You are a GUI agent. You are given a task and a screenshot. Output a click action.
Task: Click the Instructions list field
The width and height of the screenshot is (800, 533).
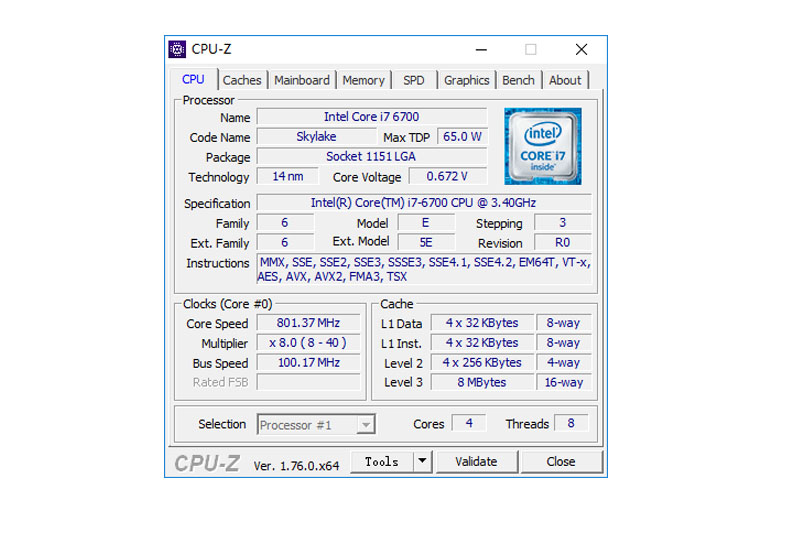(x=424, y=269)
